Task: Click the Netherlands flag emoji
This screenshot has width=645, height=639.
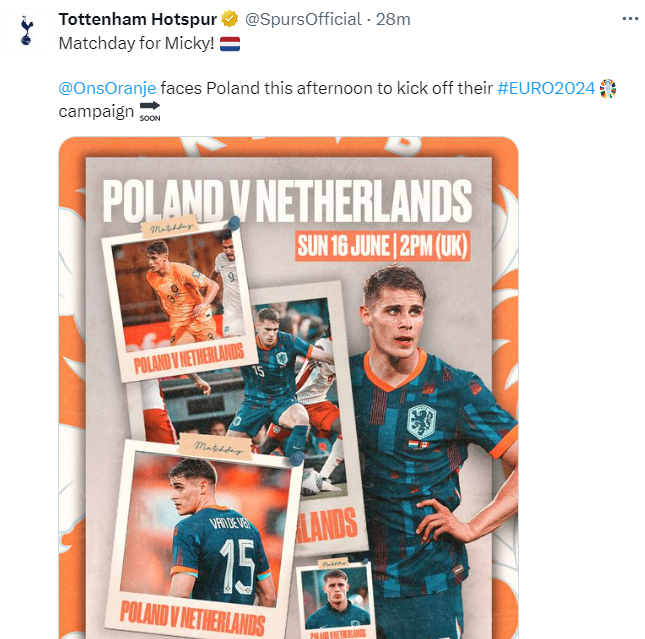Action: (x=230, y=44)
